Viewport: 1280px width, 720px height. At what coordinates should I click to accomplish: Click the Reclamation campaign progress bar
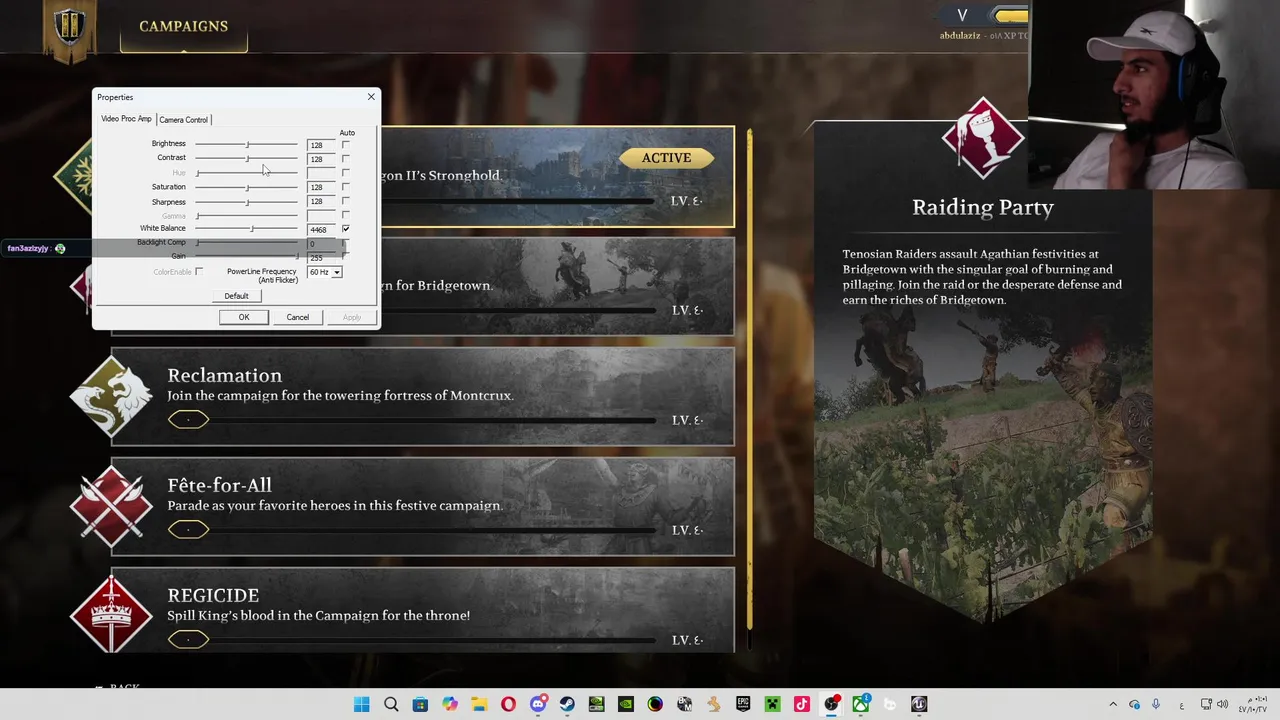[x=412, y=420]
